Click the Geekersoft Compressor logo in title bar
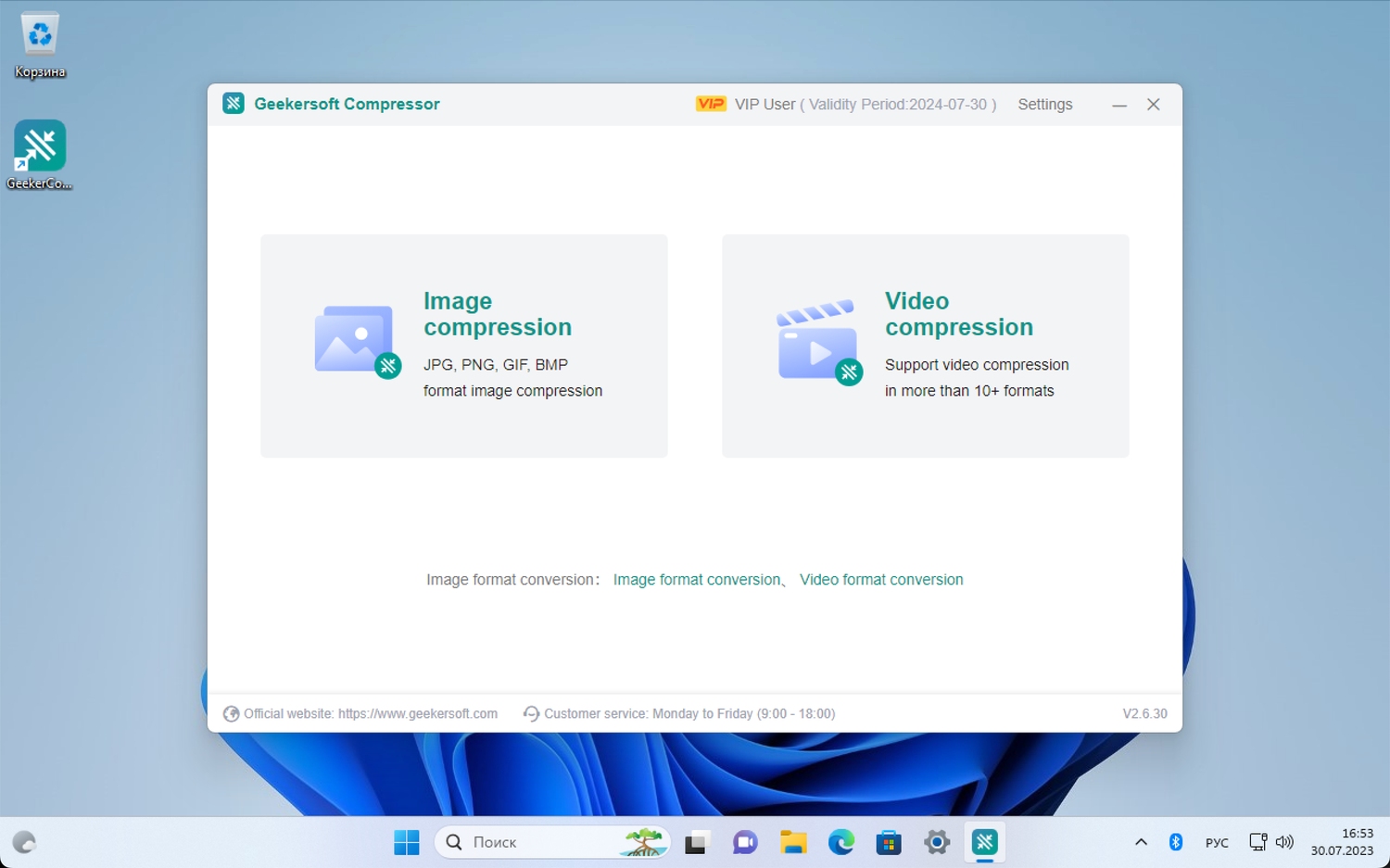1390x868 pixels. tap(234, 104)
